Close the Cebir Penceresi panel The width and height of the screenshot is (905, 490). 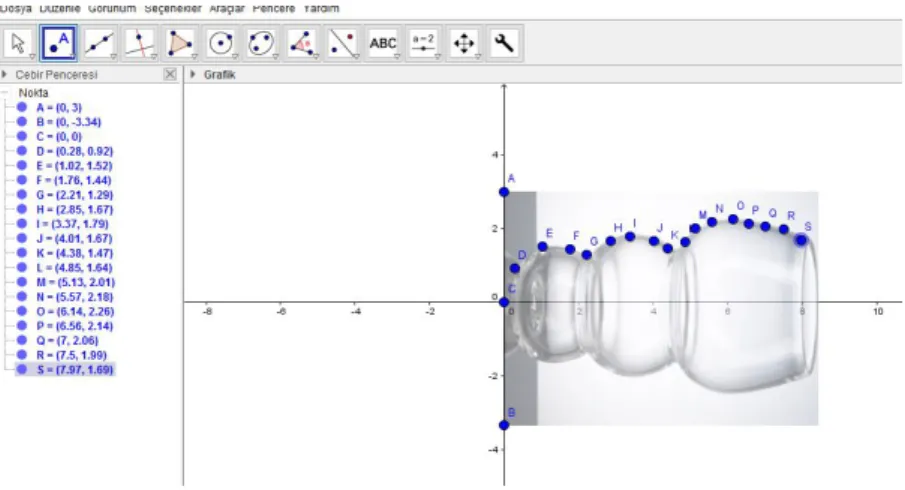tap(170, 74)
